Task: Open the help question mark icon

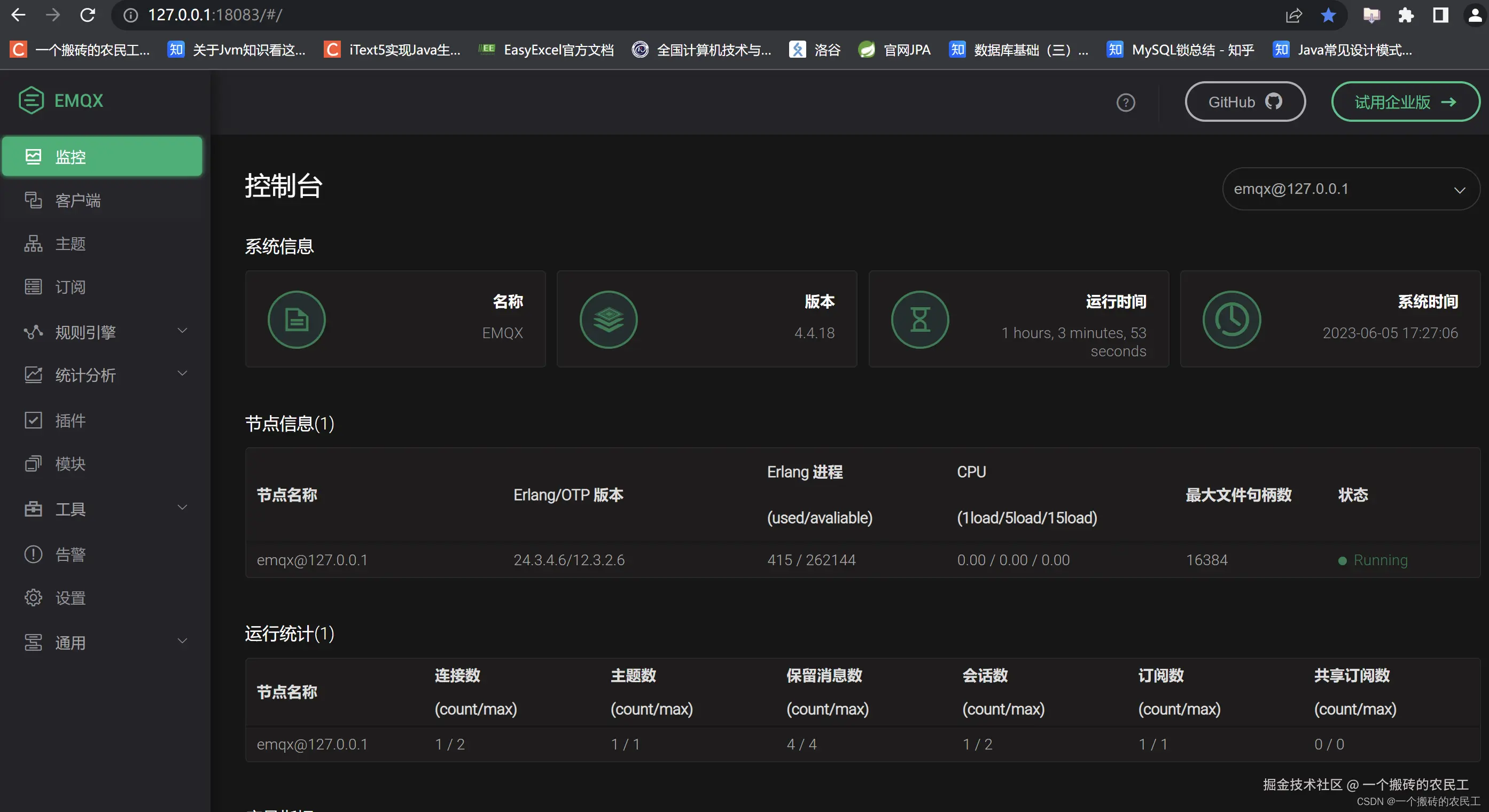Action: 1125,102
